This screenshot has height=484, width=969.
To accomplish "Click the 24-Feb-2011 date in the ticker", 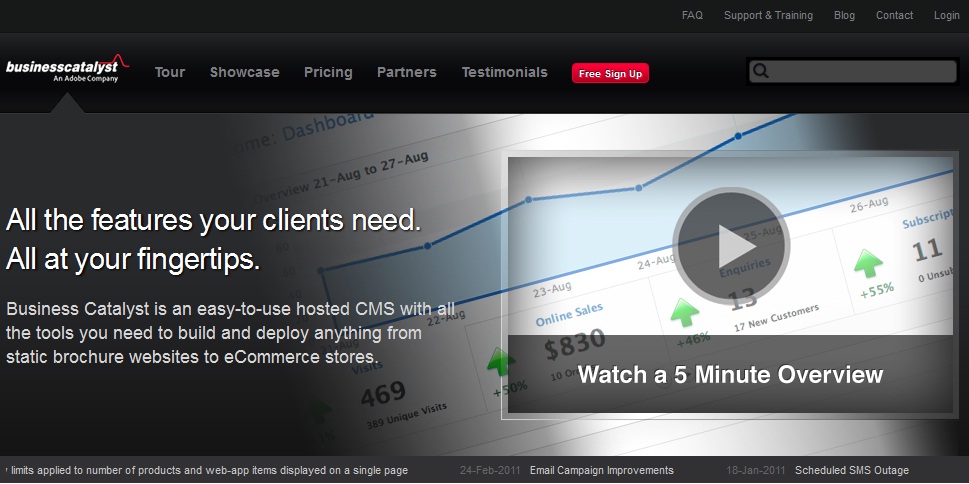I will click(x=490, y=470).
